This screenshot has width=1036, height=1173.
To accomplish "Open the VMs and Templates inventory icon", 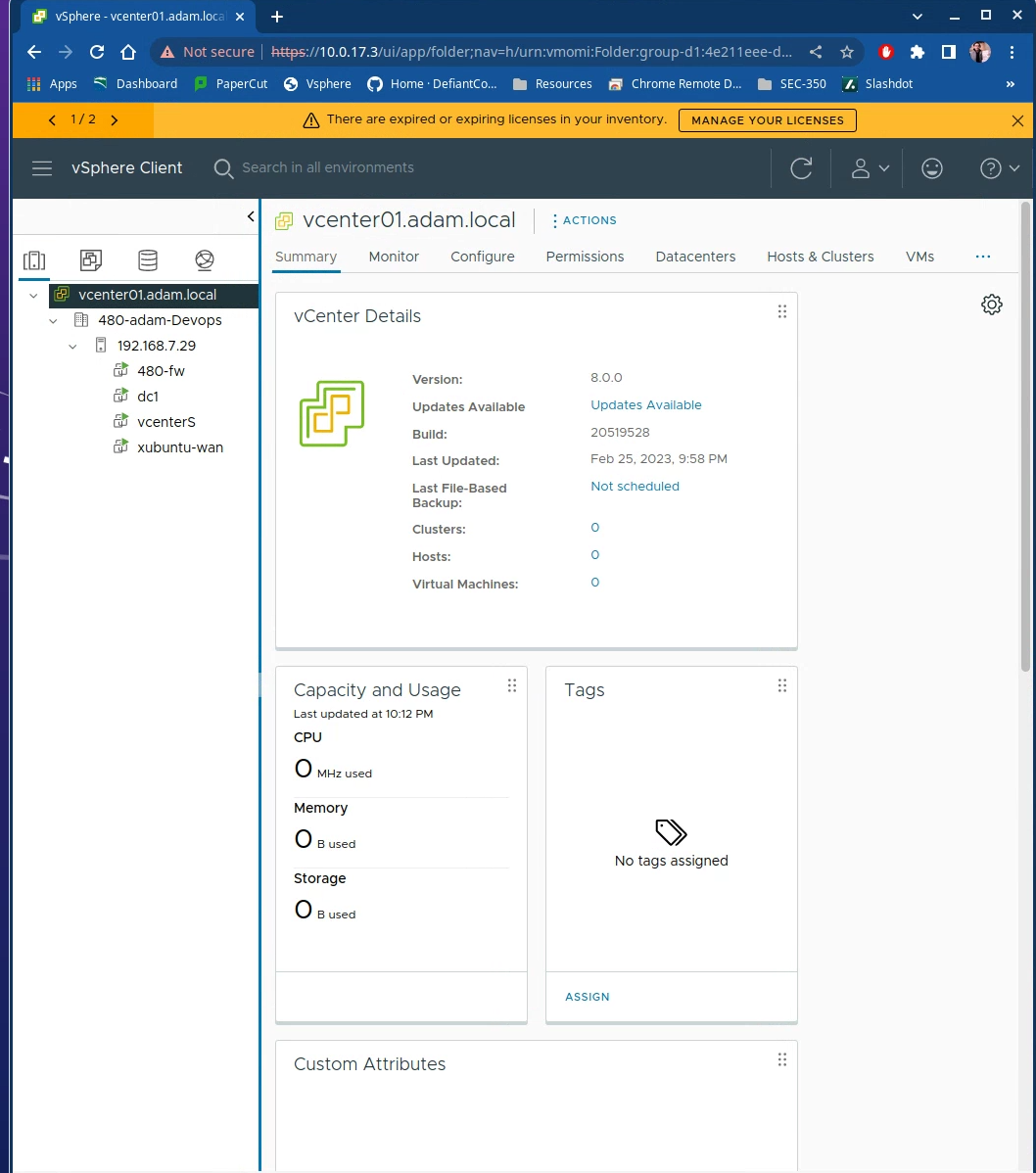I will [x=90, y=260].
